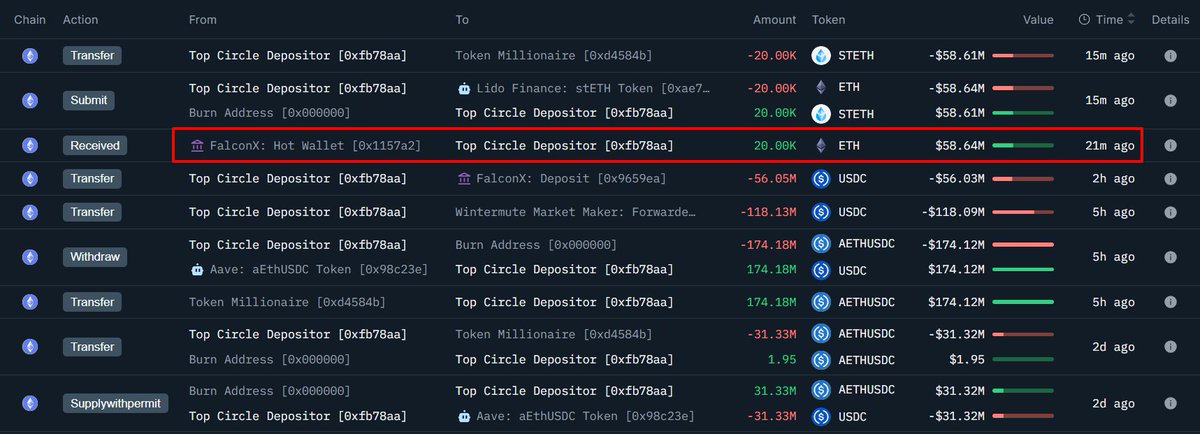Click the info icon in the Received row
This screenshot has height=434, width=1200.
click(1170, 146)
